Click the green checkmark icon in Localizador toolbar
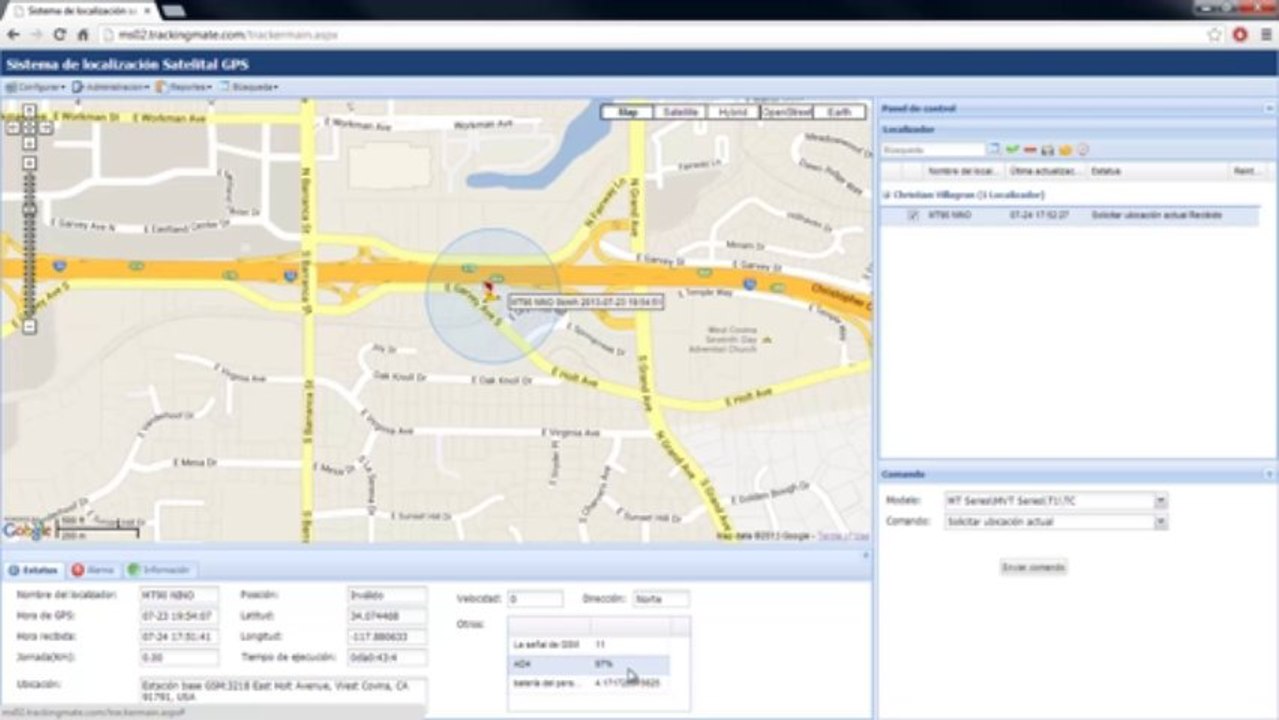The height and width of the screenshot is (720, 1279). [1012, 150]
